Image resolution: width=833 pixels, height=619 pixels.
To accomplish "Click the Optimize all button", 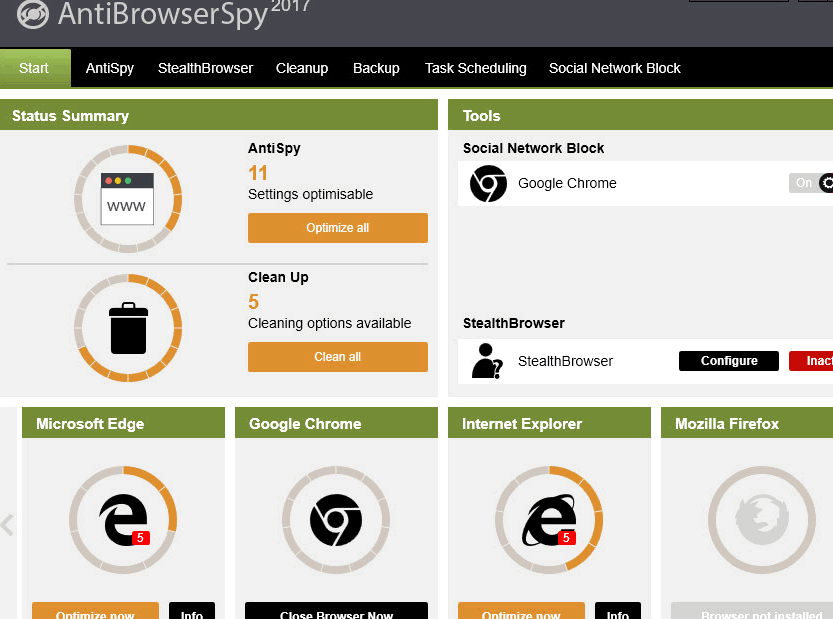I will [x=338, y=228].
